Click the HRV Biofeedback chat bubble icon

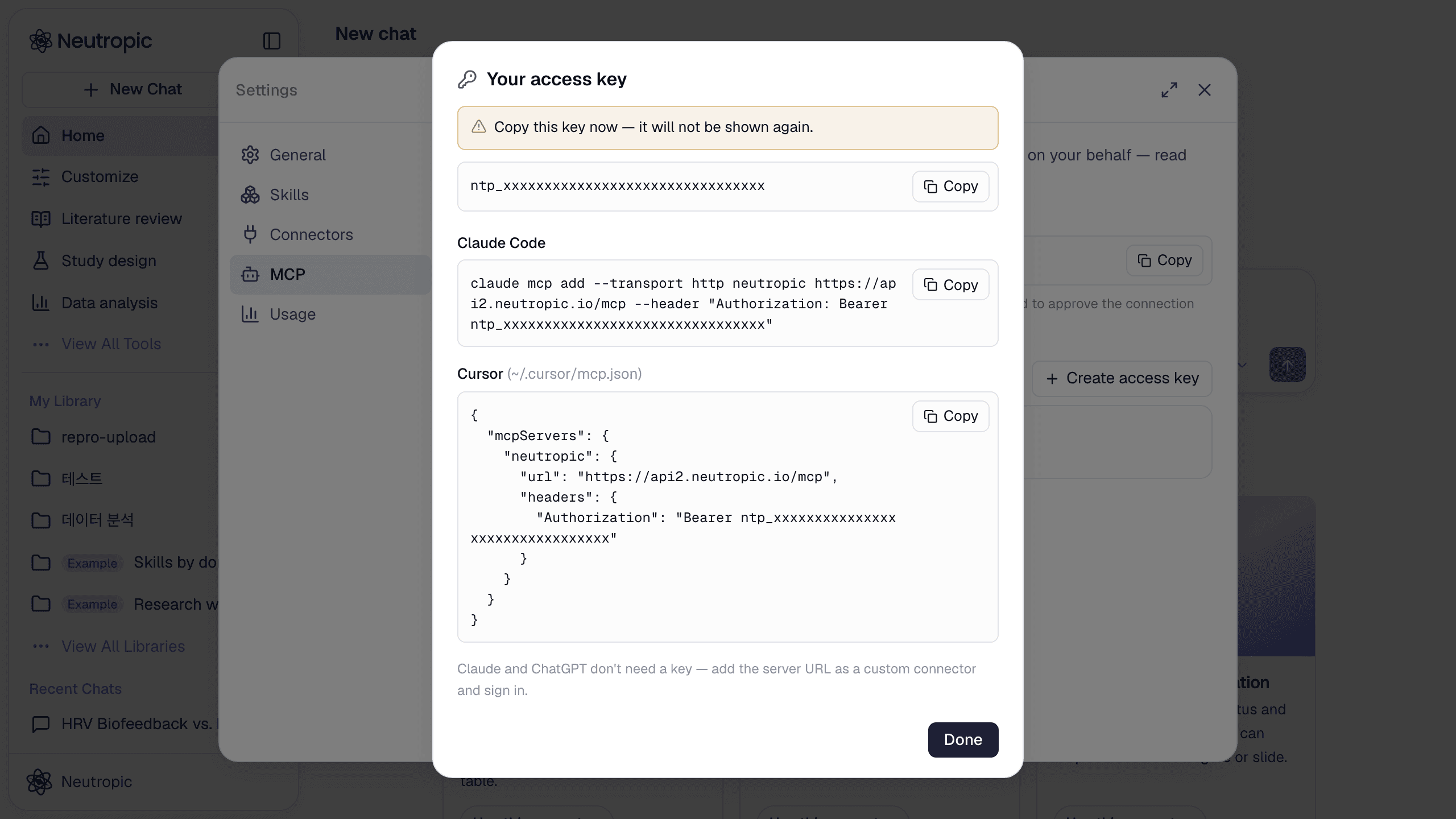[41, 724]
